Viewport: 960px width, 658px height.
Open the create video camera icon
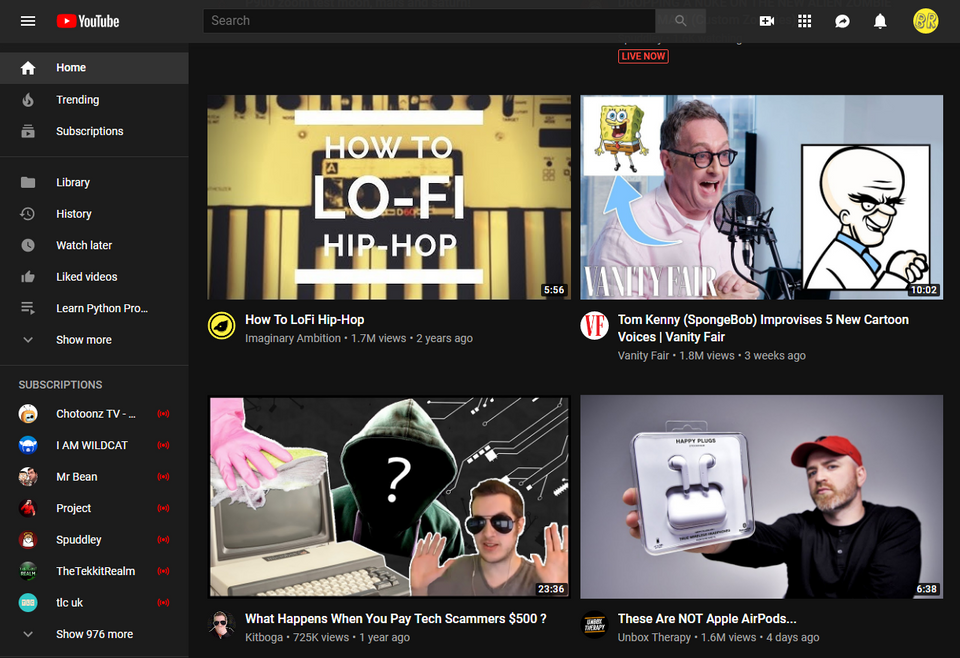767,21
